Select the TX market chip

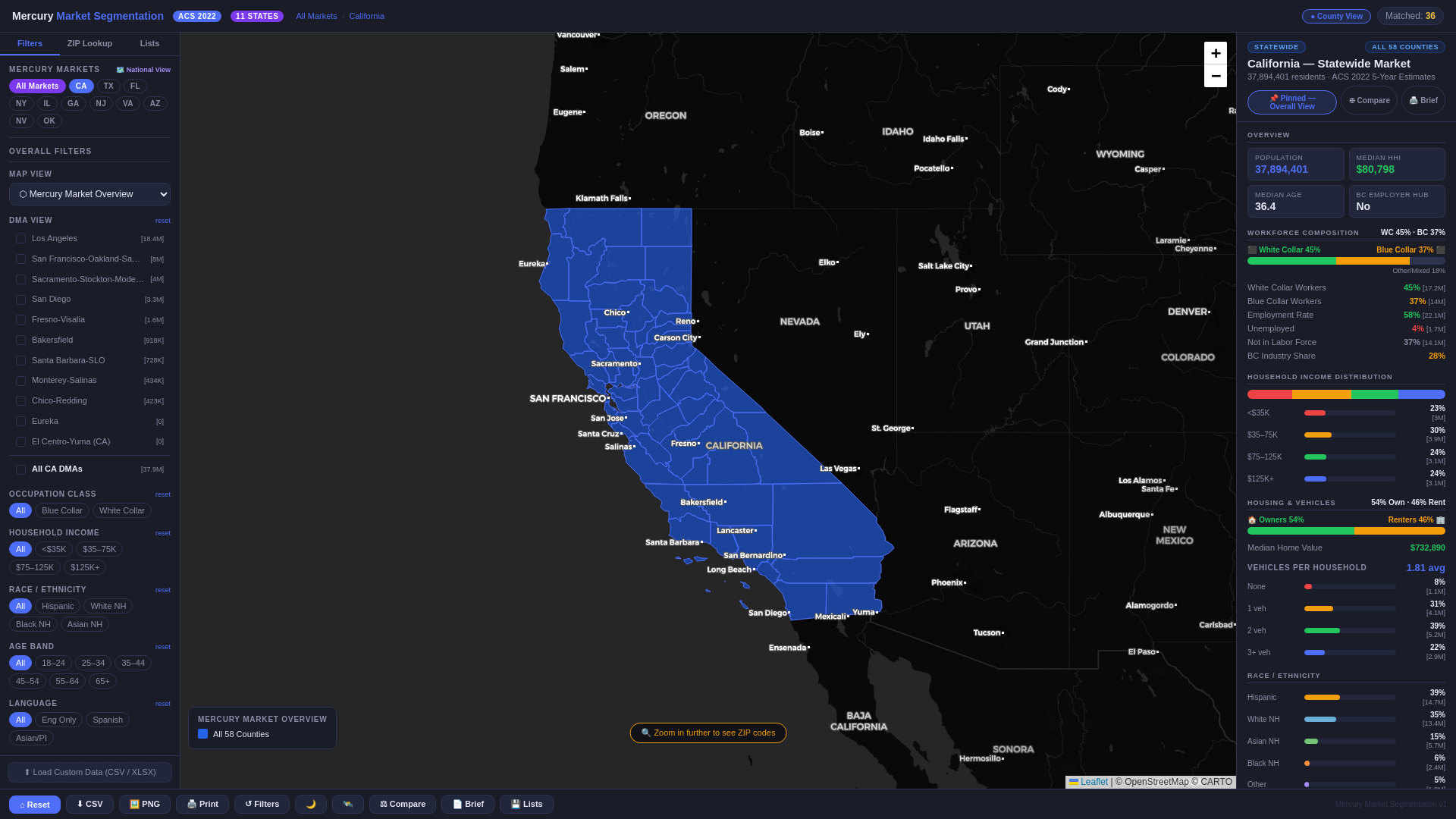click(108, 86)
